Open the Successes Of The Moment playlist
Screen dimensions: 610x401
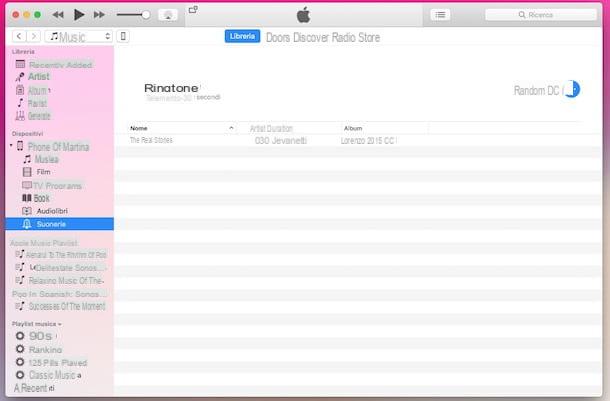60,306
